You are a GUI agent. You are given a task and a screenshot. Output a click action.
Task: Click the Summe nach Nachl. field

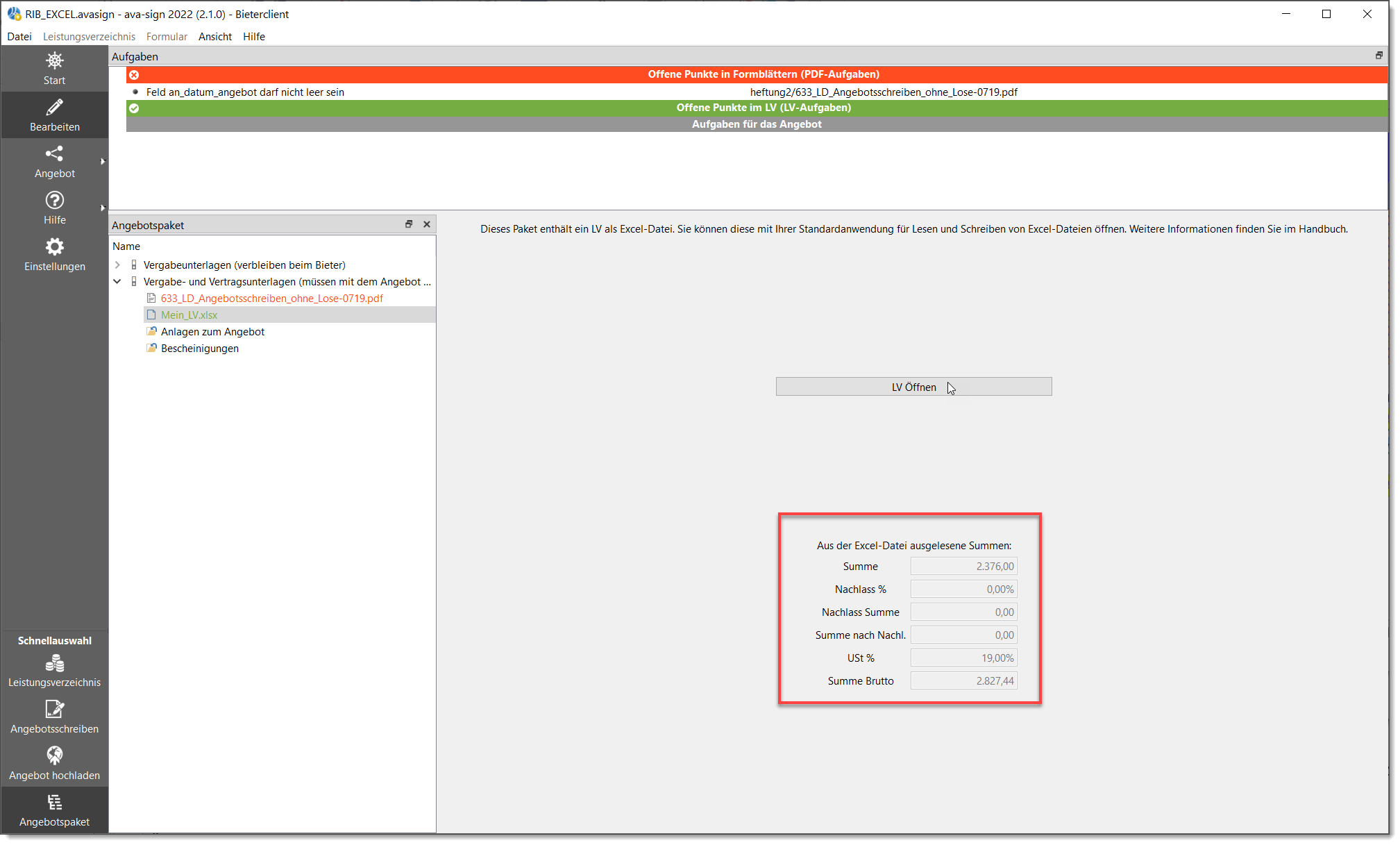point(963,635)
